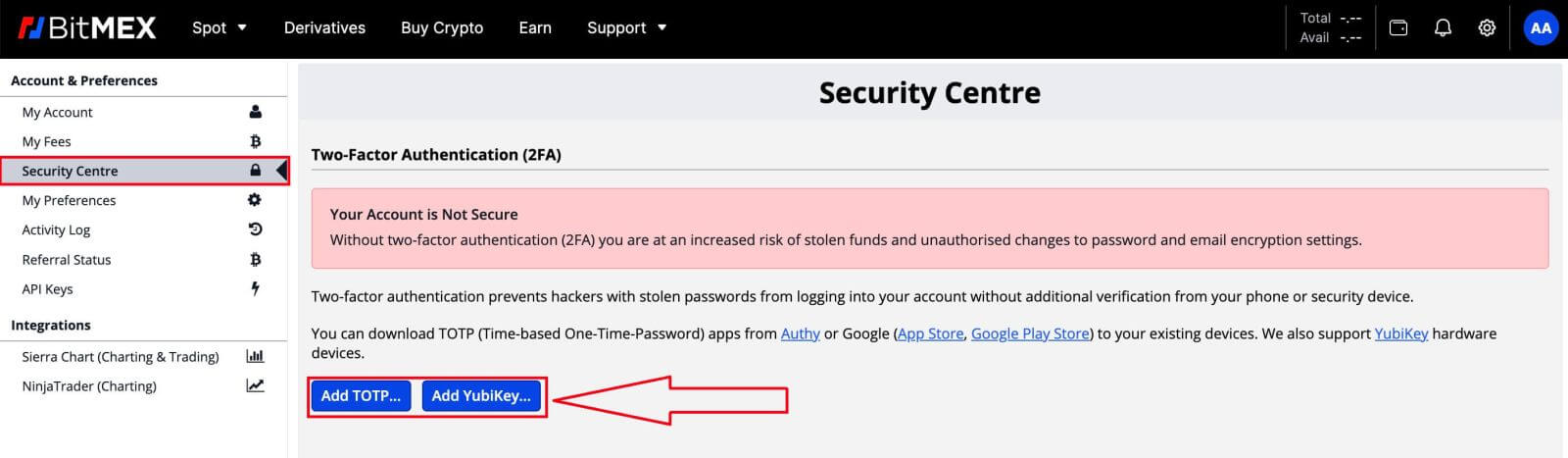Open the Google Play Store link
Viewport: 1568px width, 458px height.
[1030, 333]
